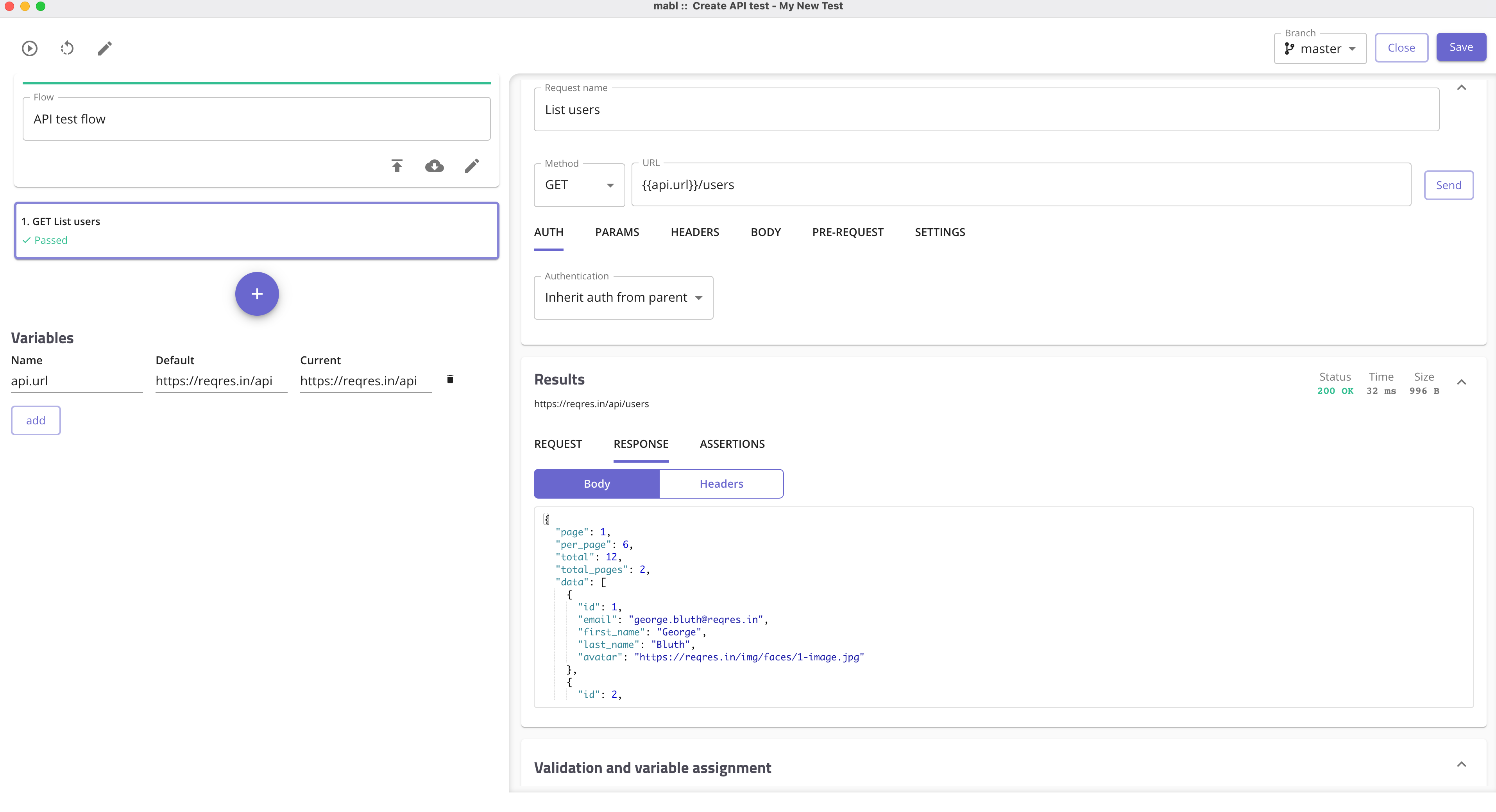Viewport: 1496px width, 812px height.
Task: Click the cloud download icon
Action: point(435,166)
